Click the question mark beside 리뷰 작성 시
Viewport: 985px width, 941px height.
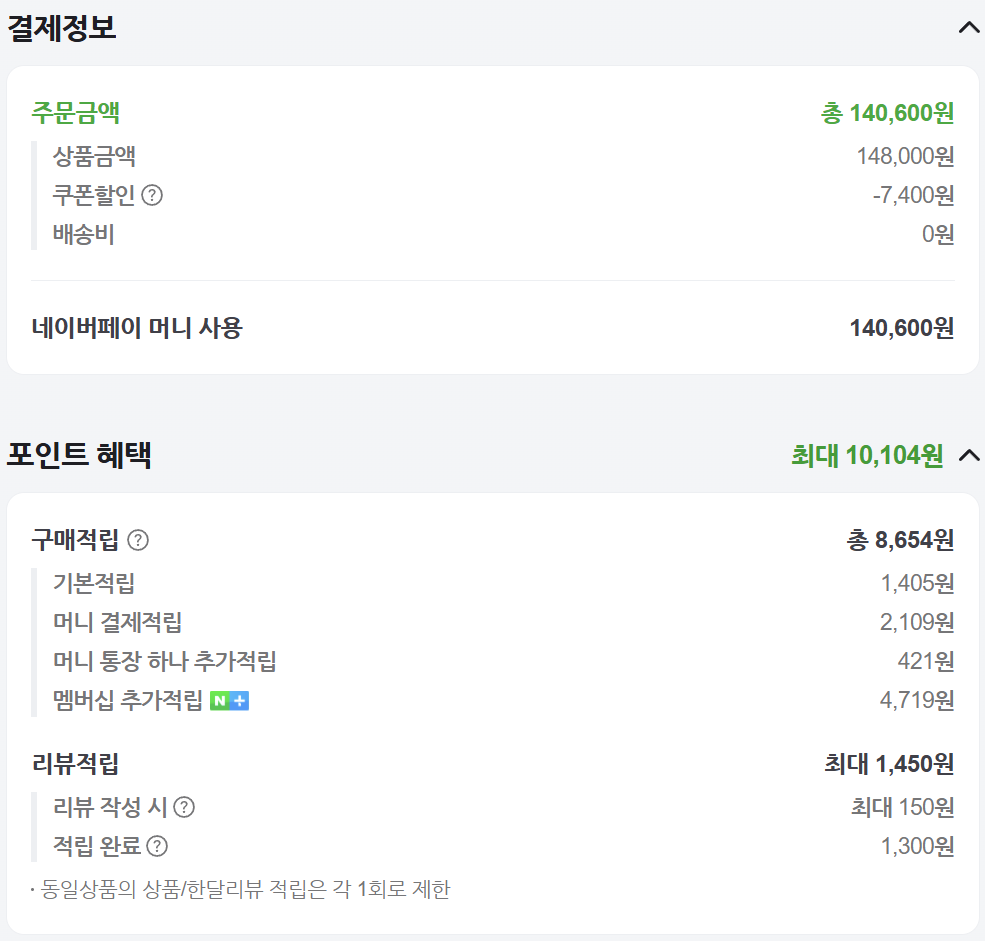184,807
